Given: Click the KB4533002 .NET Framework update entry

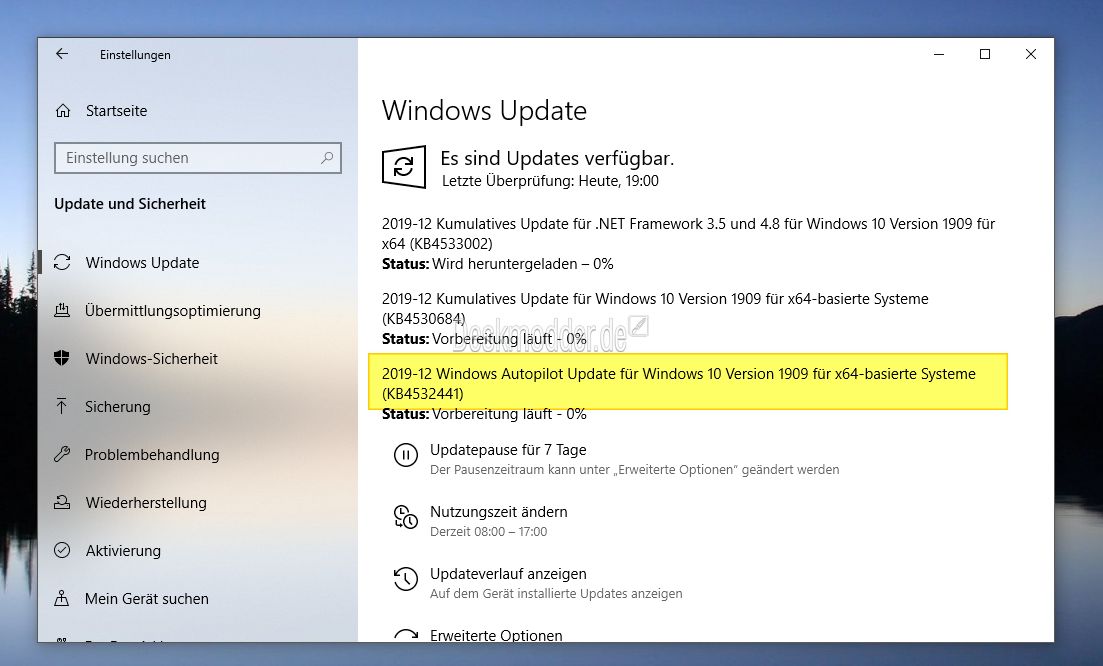Looking at the screenshot, I should coord(688,233).
